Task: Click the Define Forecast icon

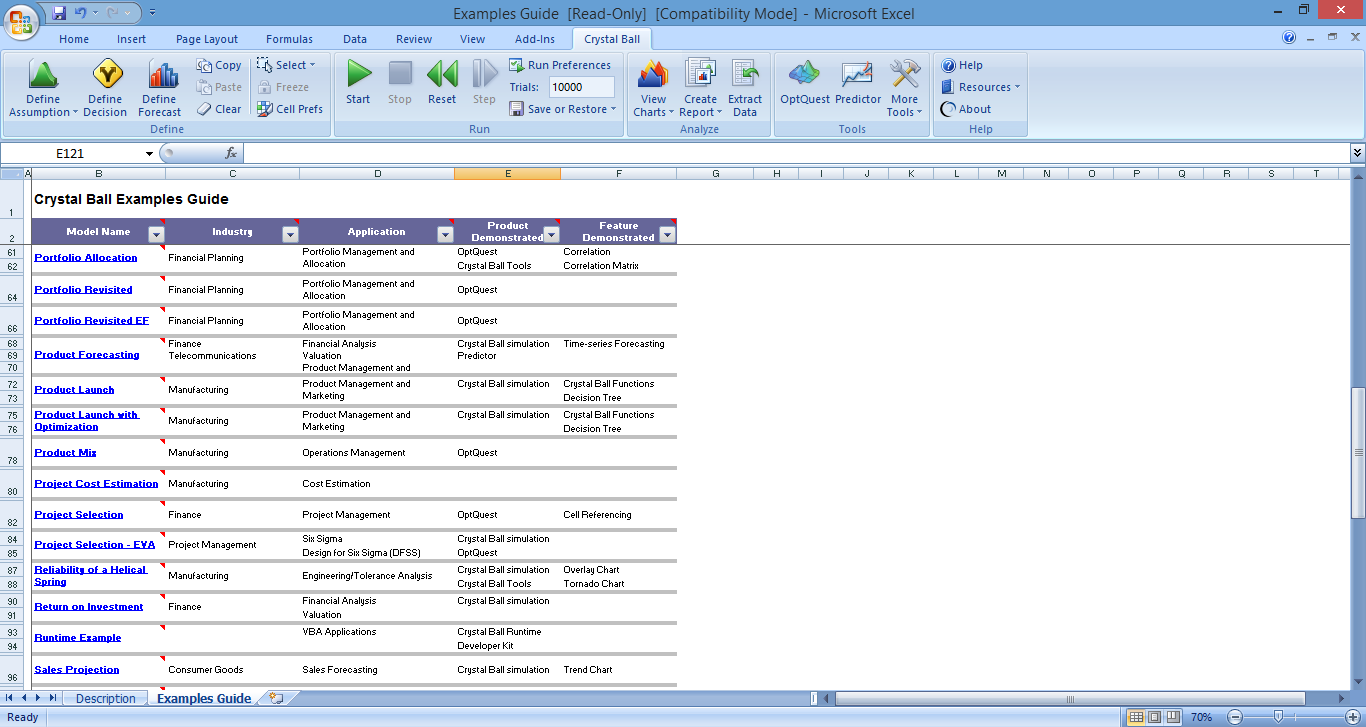Action: tap(160, 88)
